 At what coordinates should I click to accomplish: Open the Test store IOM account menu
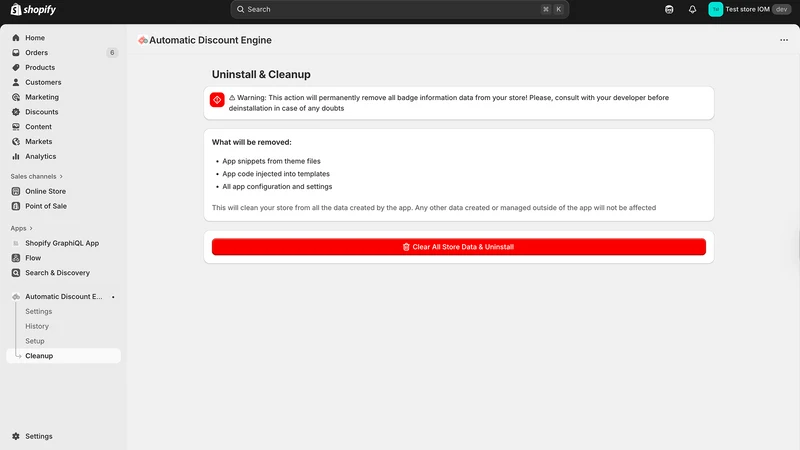pos(749,9)
